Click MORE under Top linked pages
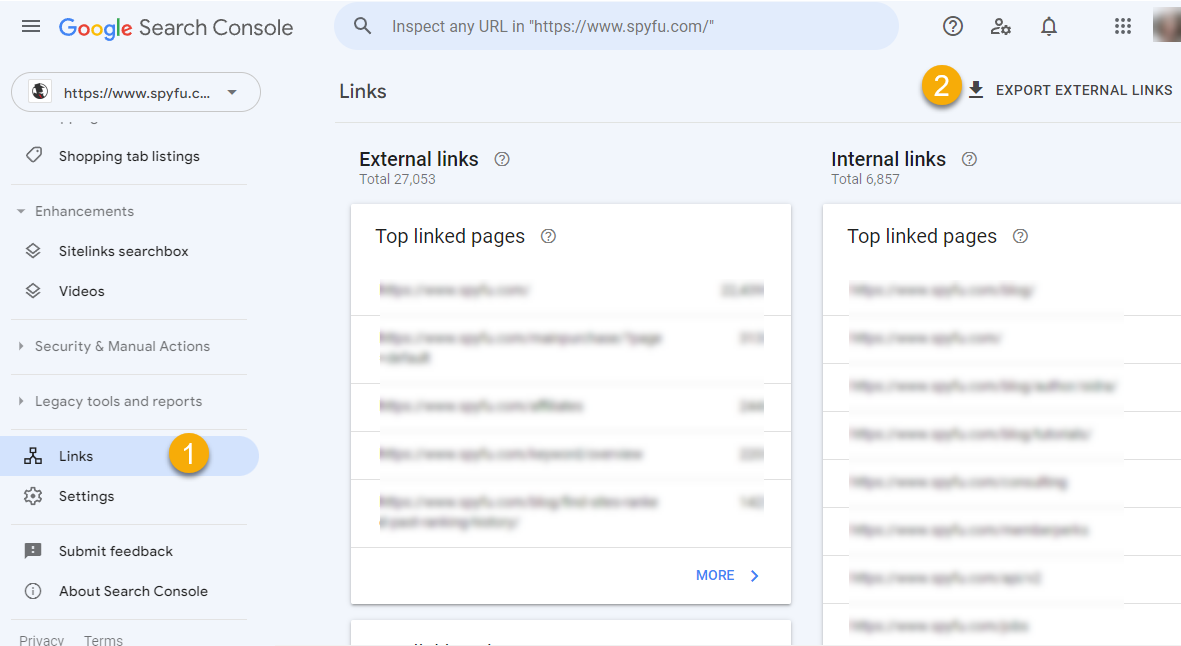The width and height of the screenshot is (1181, 646). [715, 575]
